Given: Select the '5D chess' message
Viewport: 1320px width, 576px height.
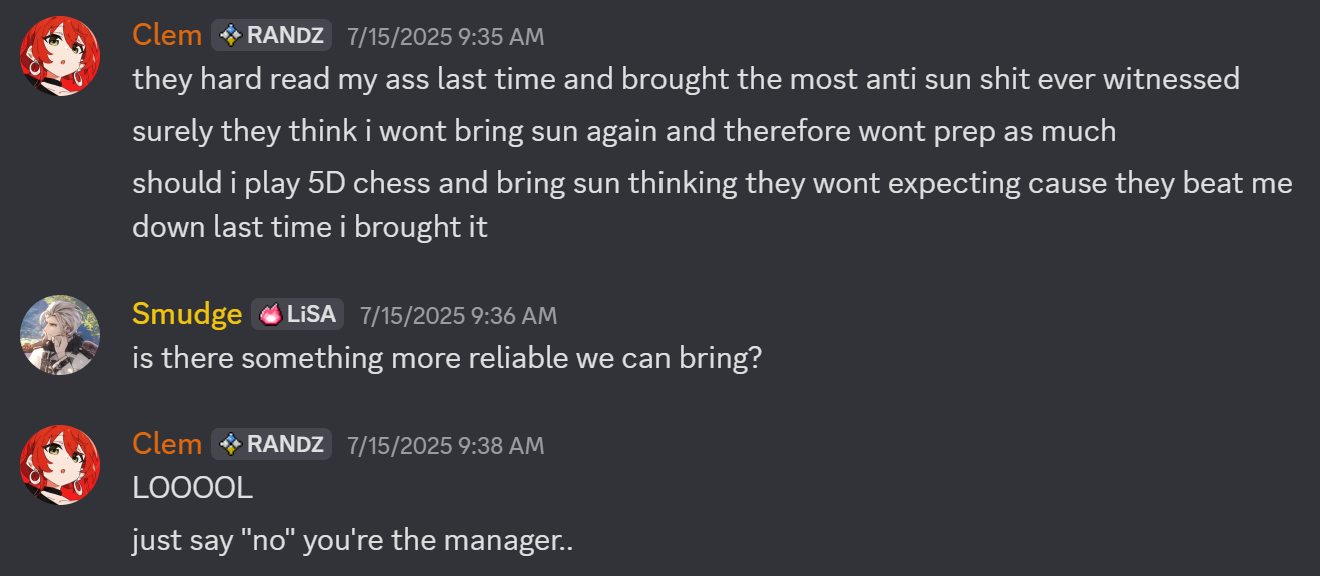Looking at the screenshot, I should click(712, 205).
